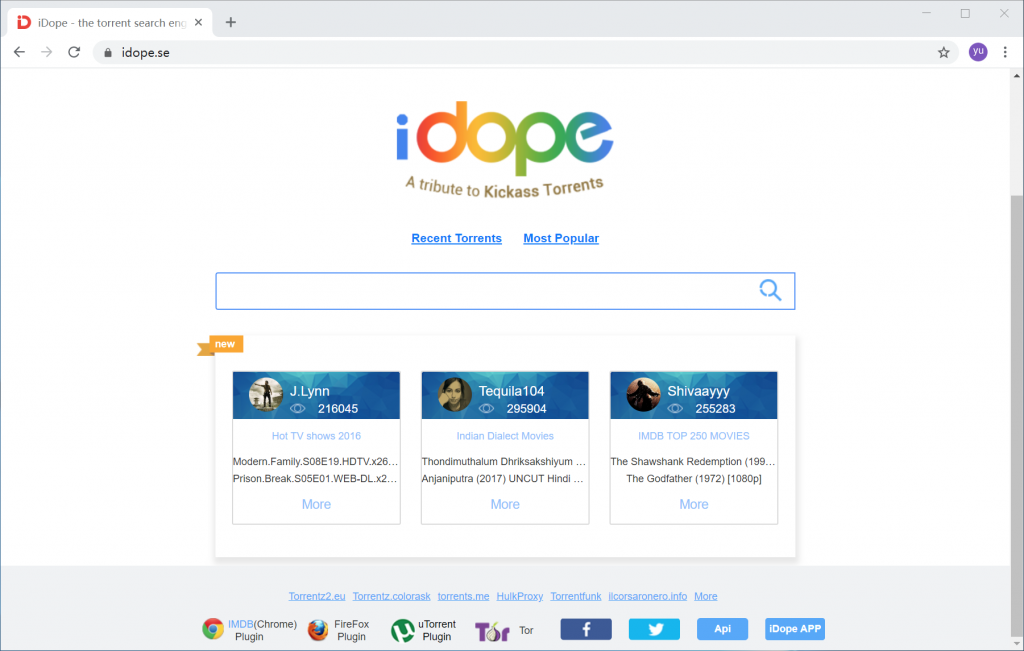Expand More under the Shivaayyy collection
Screen dimensions: 1024x651
693,504
